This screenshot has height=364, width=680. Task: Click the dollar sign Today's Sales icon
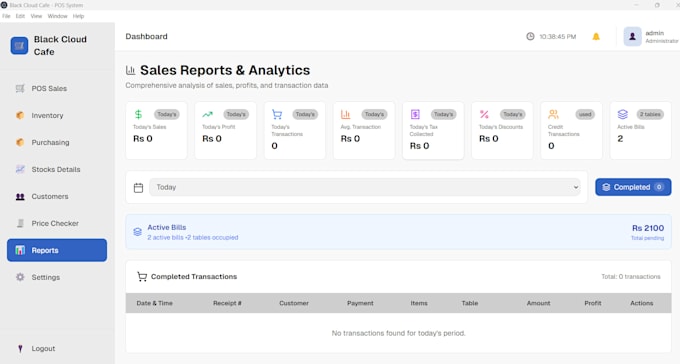pos(138,114)
